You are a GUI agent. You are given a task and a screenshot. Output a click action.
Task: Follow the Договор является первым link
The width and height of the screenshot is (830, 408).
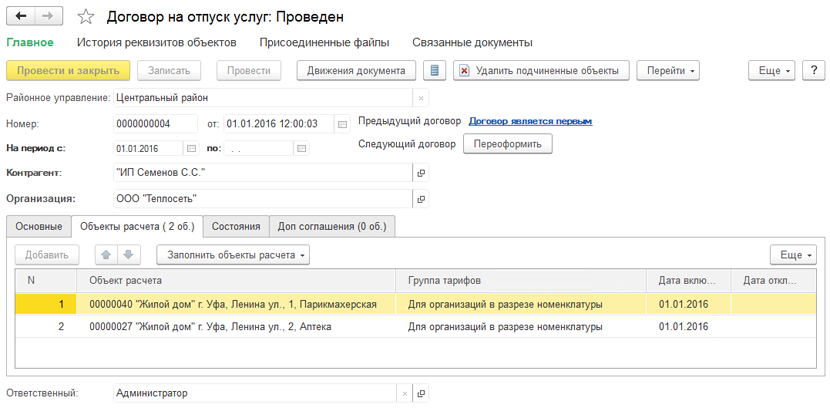coord(530,121)
